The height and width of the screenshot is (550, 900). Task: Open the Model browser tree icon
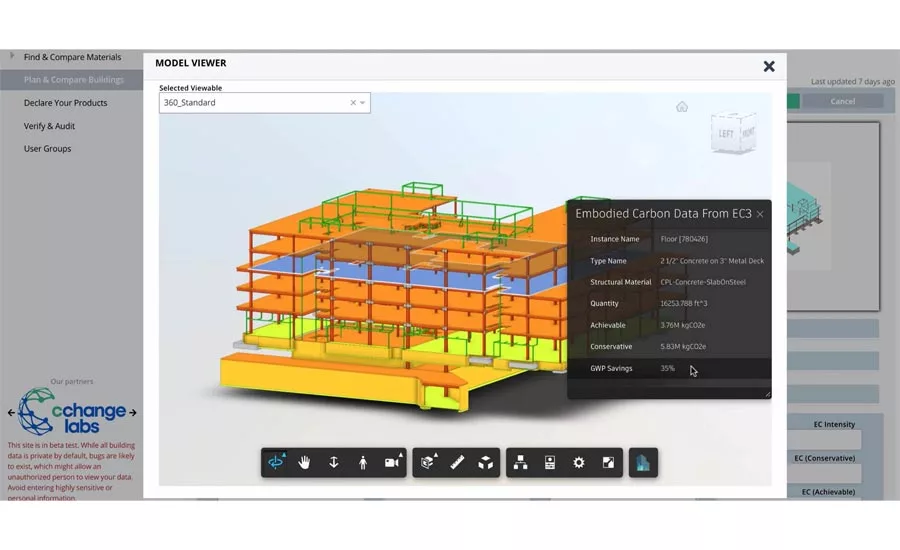tap(521, 462)
